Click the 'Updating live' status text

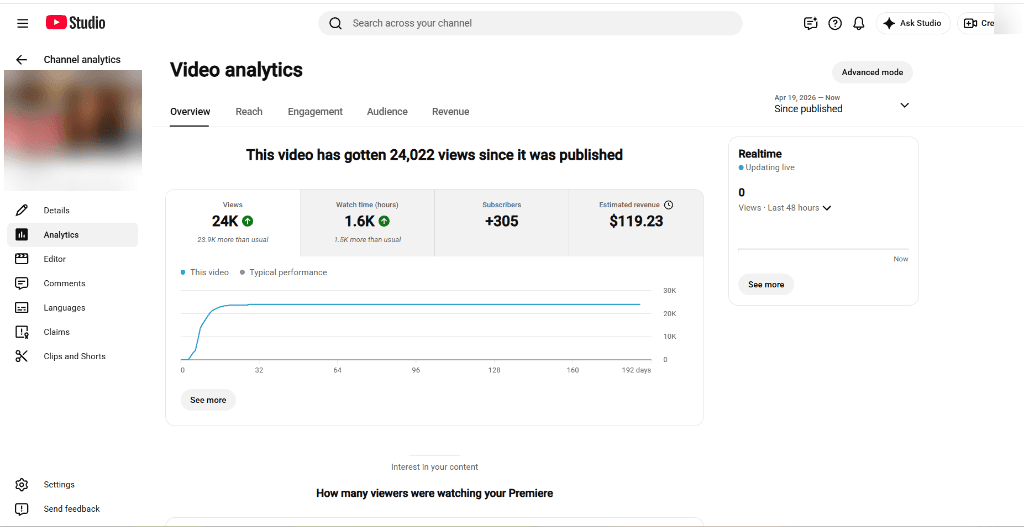click(770, 167)
